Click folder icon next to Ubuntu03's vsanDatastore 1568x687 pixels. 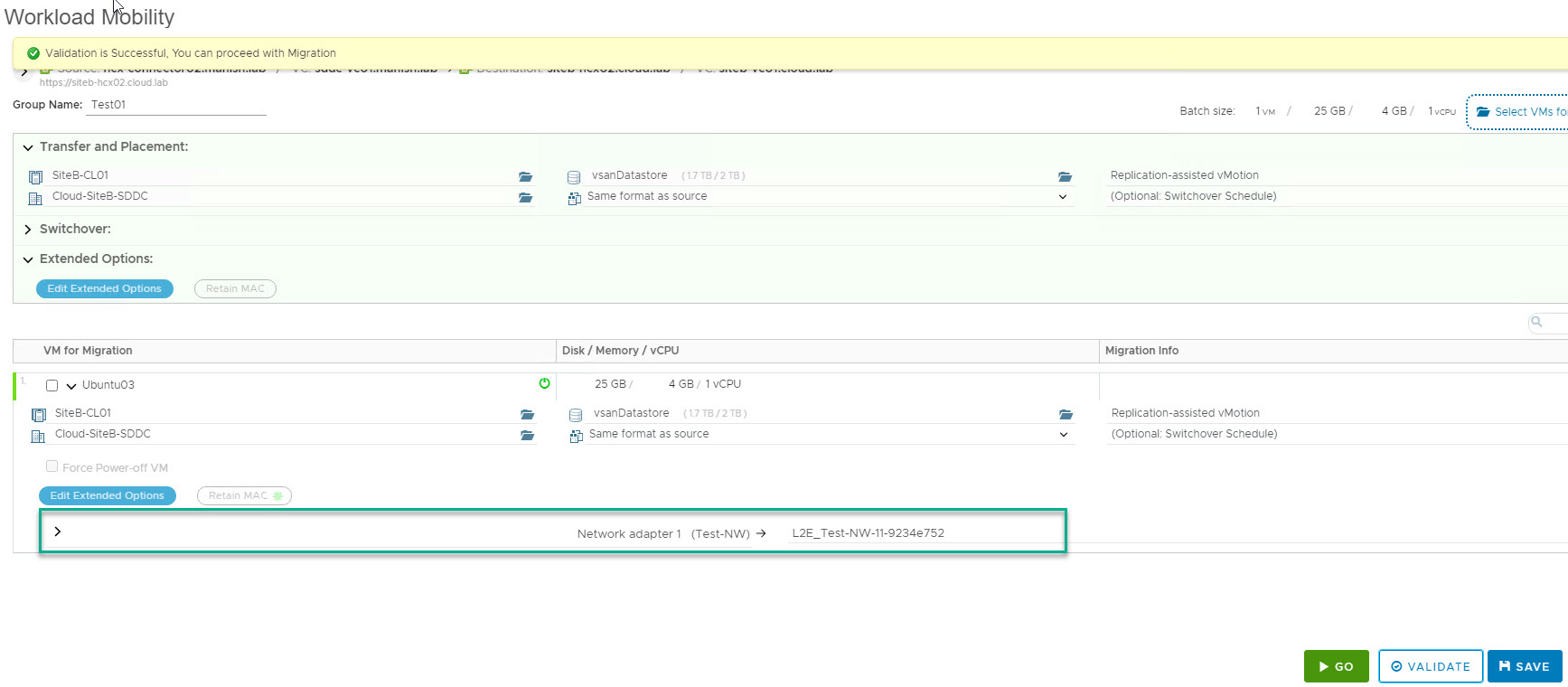click(x=1066, y=414)
